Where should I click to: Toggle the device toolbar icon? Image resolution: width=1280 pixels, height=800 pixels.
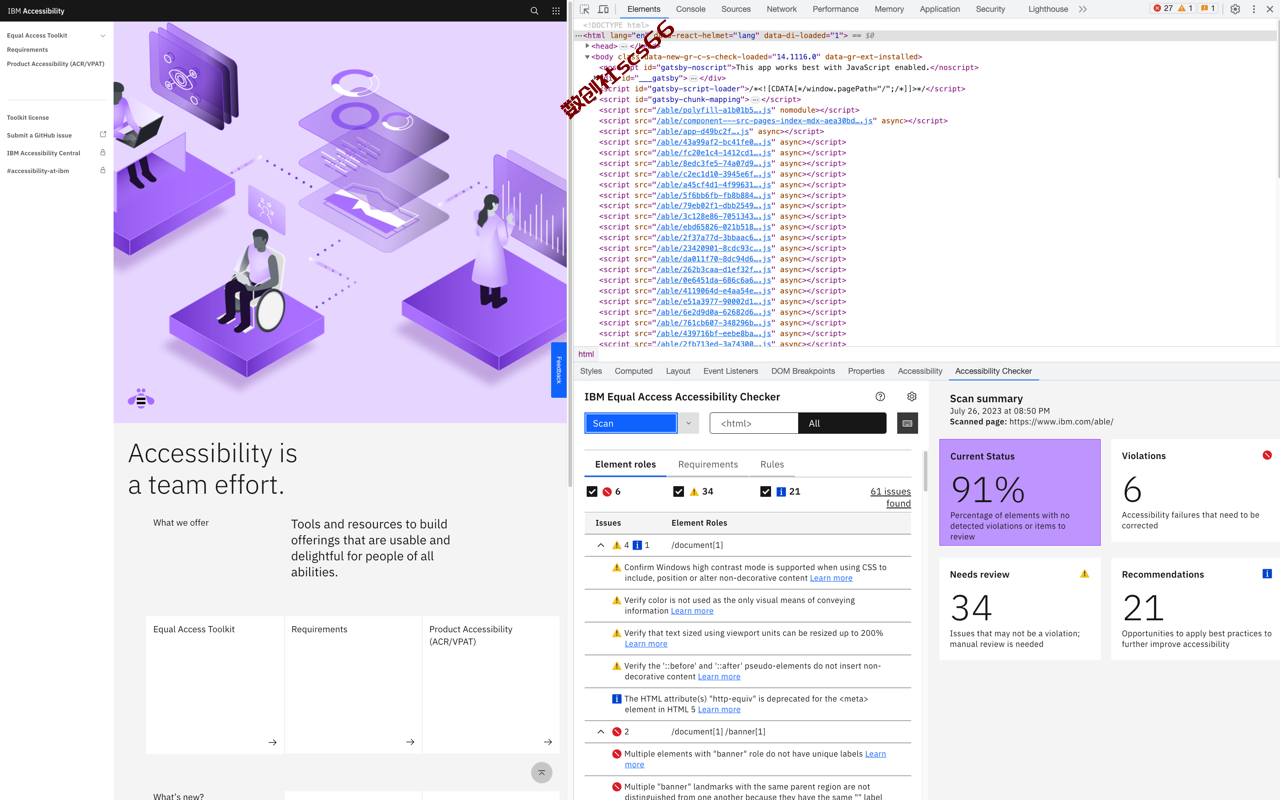point(603,9)
